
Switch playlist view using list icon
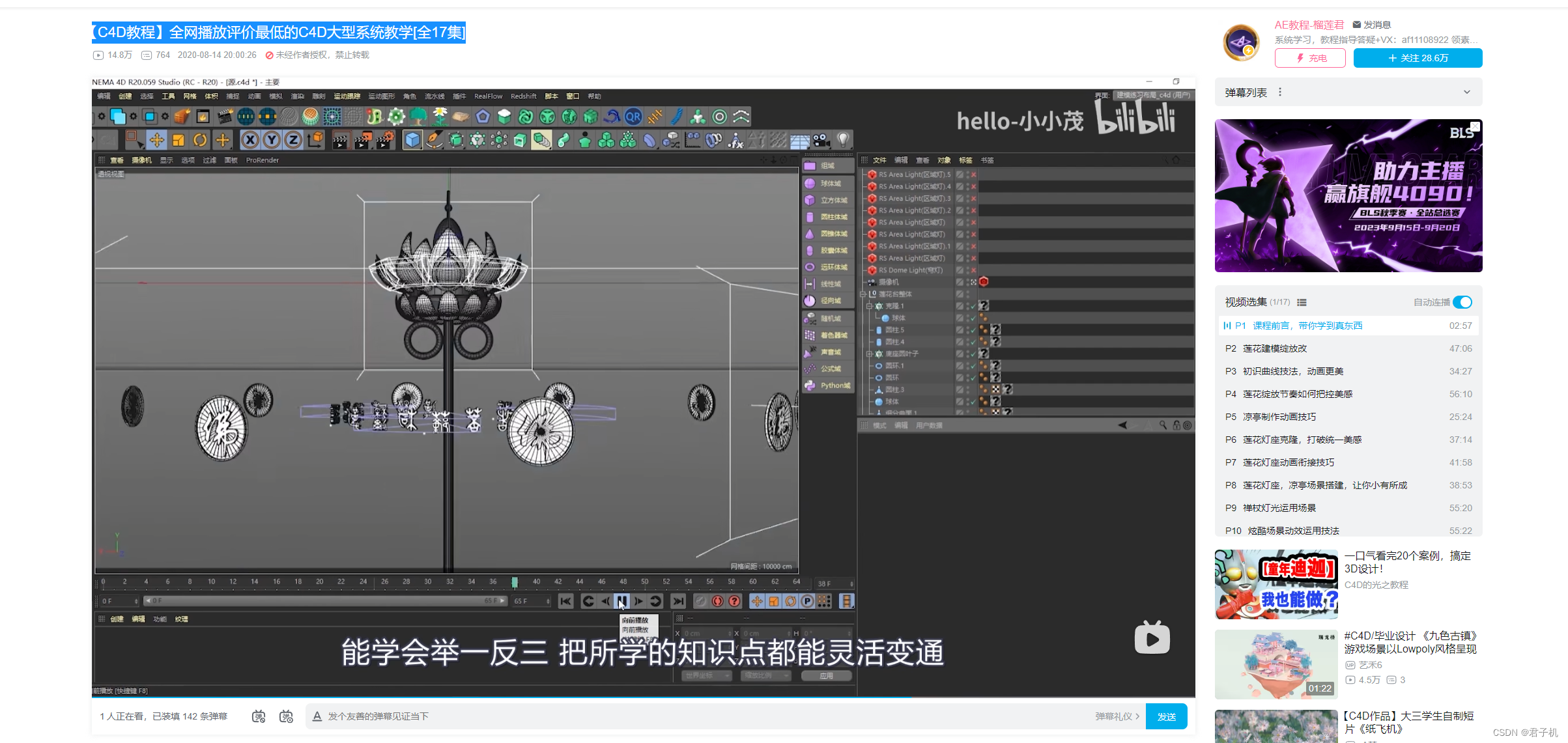[x=1302, y=302]
